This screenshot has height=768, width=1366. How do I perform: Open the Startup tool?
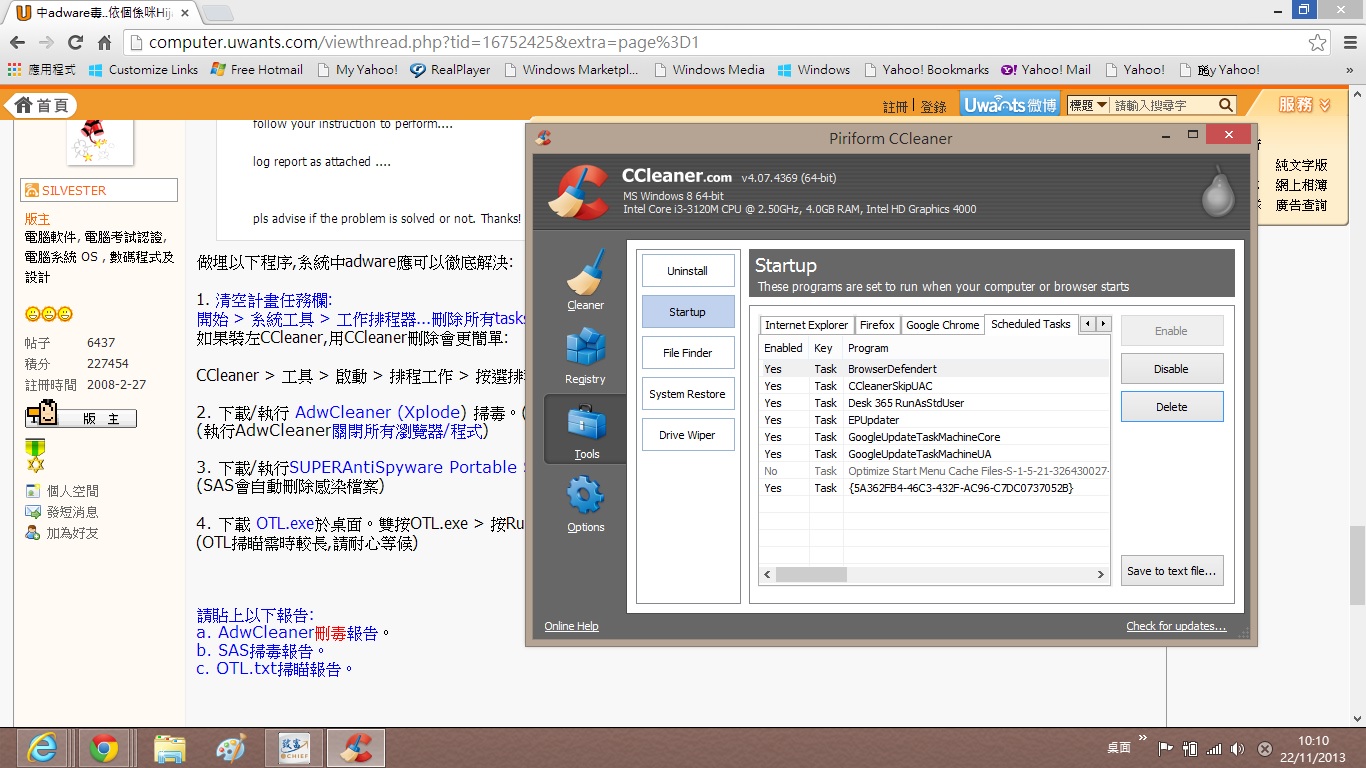(x=687, y=312)
